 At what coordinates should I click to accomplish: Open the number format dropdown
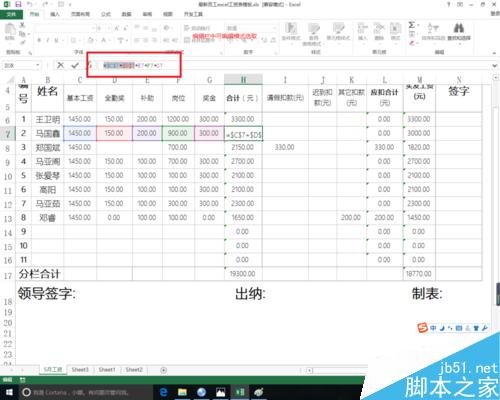point(274,29)
